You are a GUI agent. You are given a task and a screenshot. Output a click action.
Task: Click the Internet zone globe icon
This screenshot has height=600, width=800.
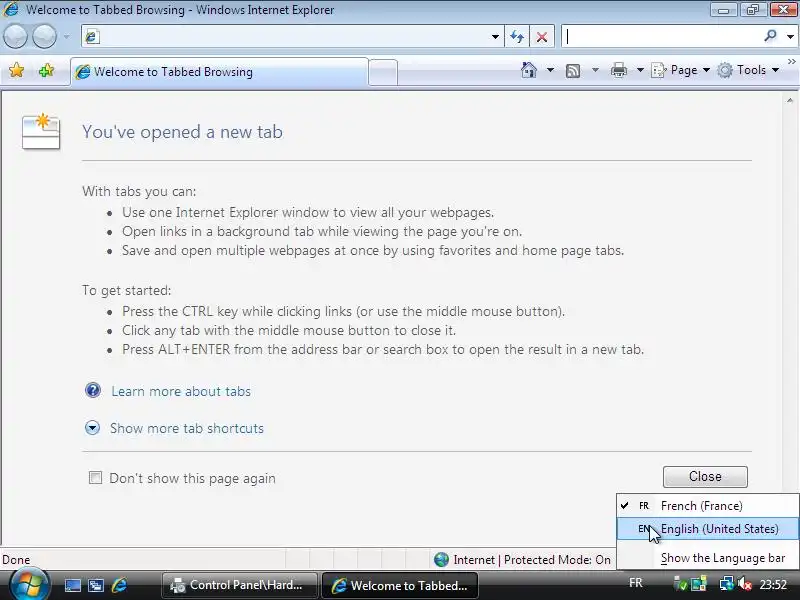[441, 560]
